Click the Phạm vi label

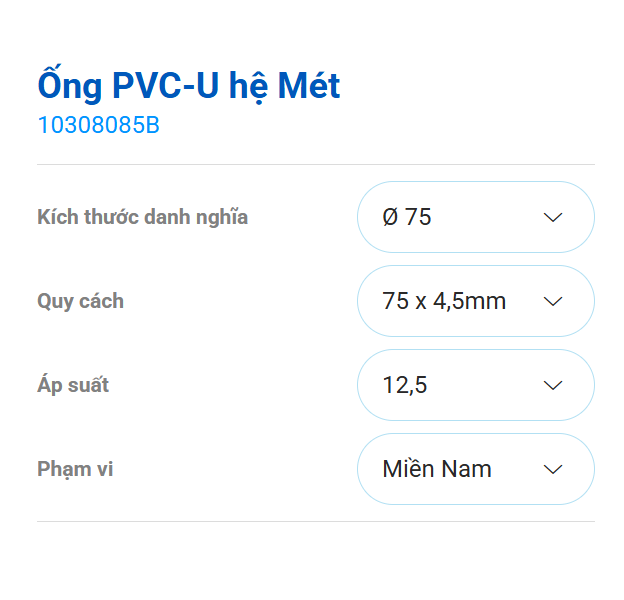pyautogui.click(x=75, y=469)
